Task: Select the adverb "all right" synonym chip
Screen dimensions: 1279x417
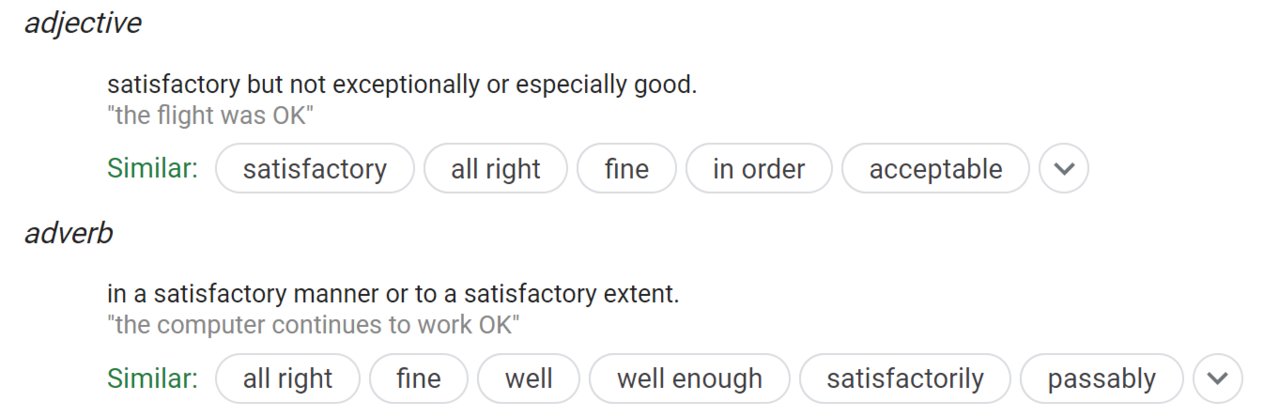Action: pos(288,379)
